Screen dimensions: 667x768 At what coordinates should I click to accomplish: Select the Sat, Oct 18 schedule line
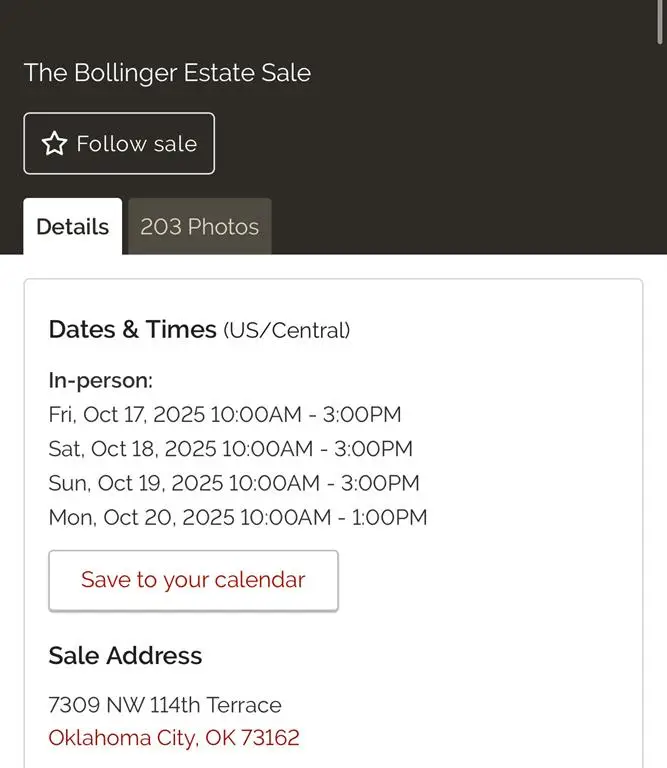coord(230,449)
